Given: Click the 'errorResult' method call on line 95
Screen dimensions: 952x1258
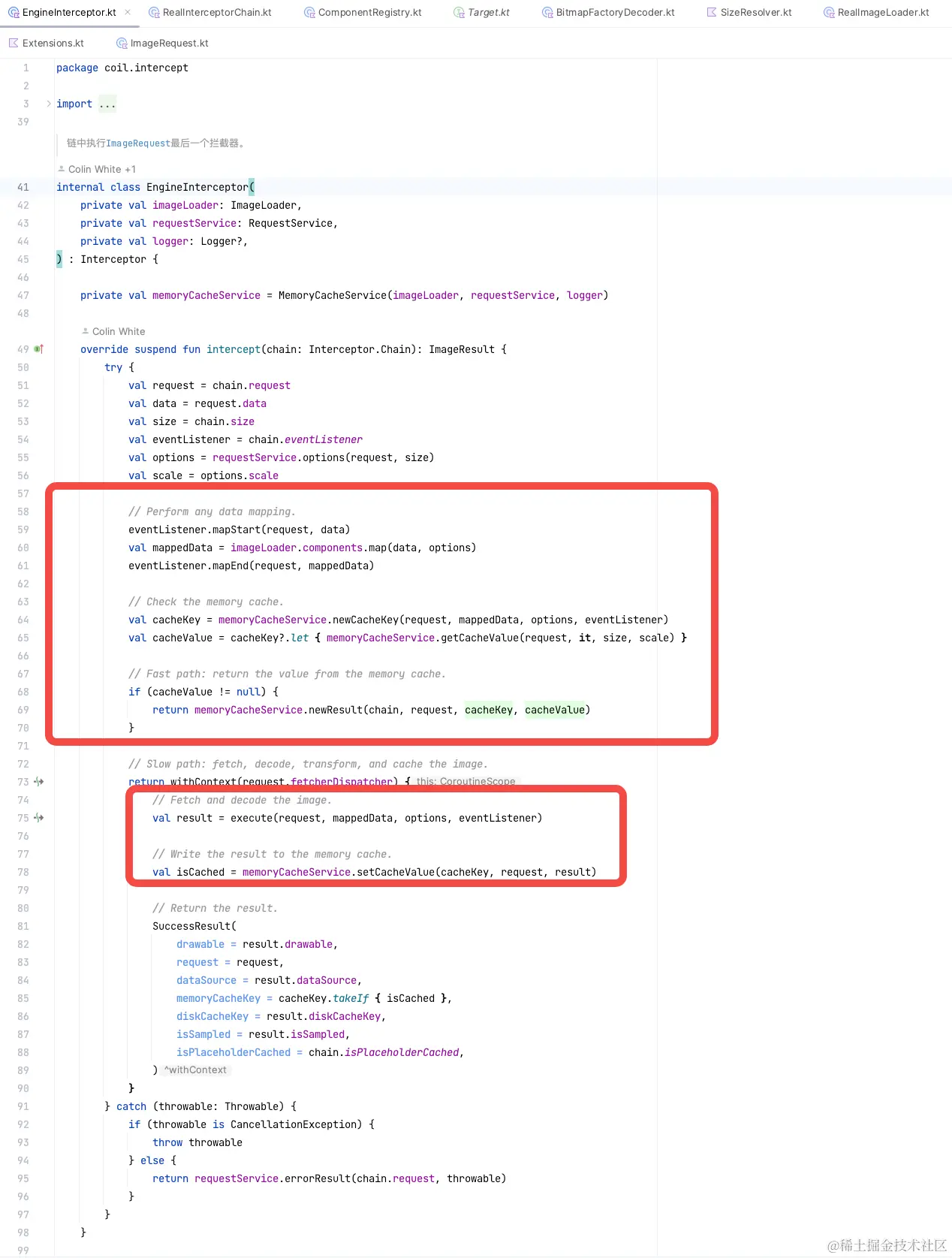Looking at the screenshot, I should (318, 1178).
